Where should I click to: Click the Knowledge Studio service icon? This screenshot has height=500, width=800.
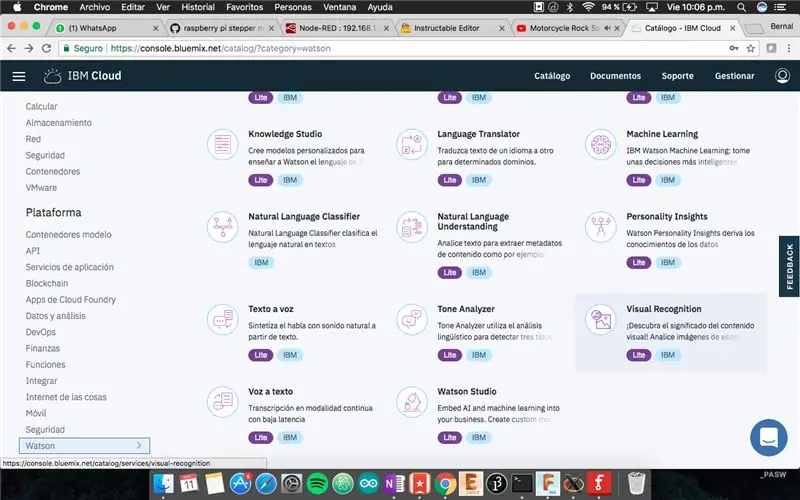222,144
